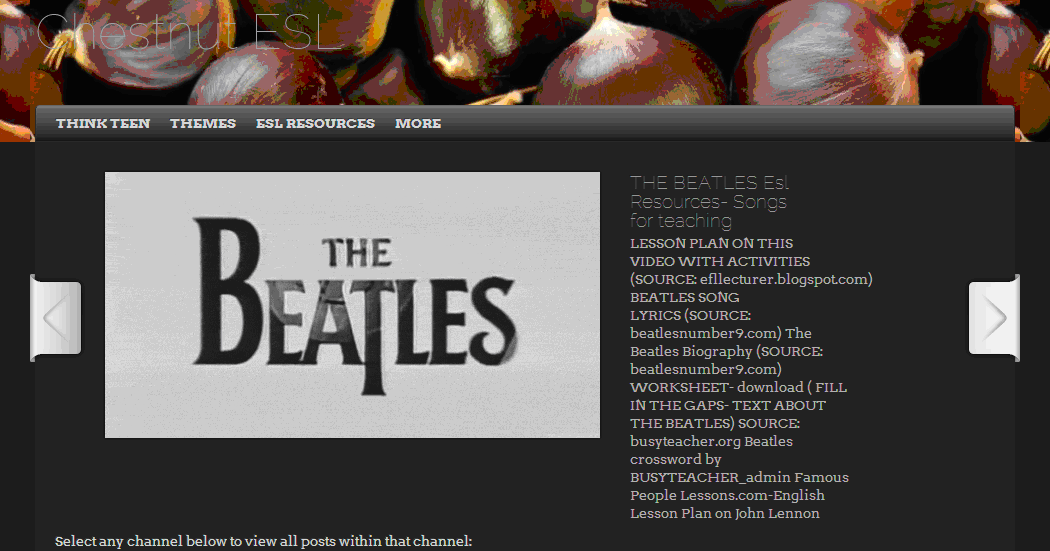
Task: Advance to the next slide with right arrow
Action: pos(994,318)
